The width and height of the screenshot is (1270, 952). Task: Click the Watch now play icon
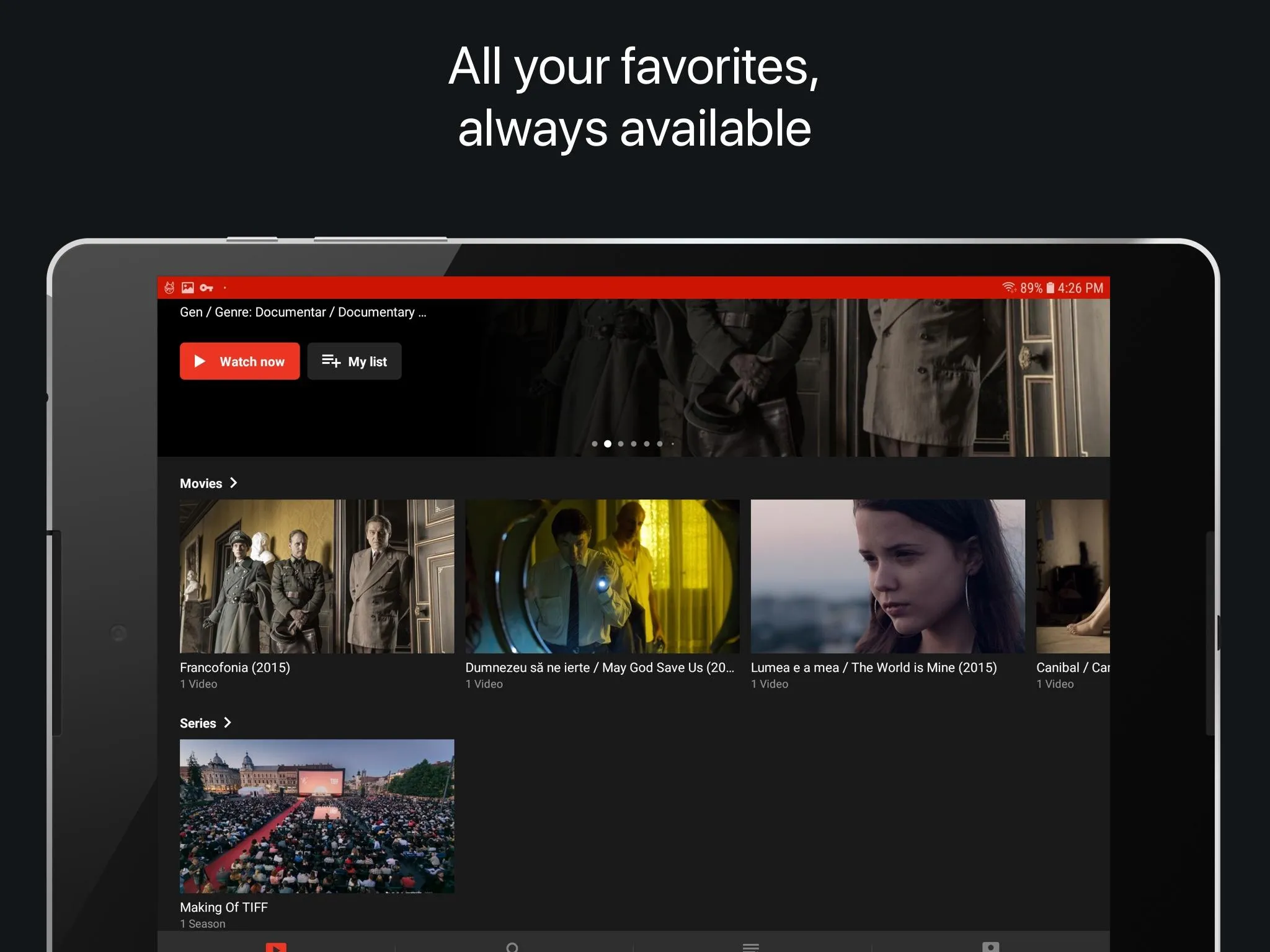(x=201, y=362)
